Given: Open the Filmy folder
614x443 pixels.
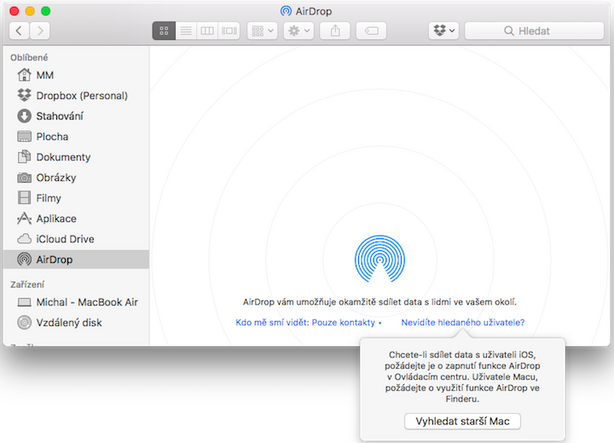Looking at the screenshot, I should (76, 198).
